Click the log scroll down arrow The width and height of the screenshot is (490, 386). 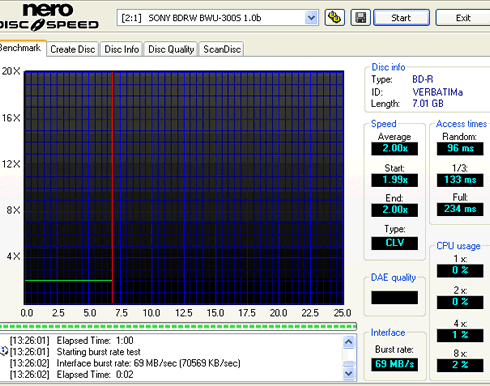[349, 373]
